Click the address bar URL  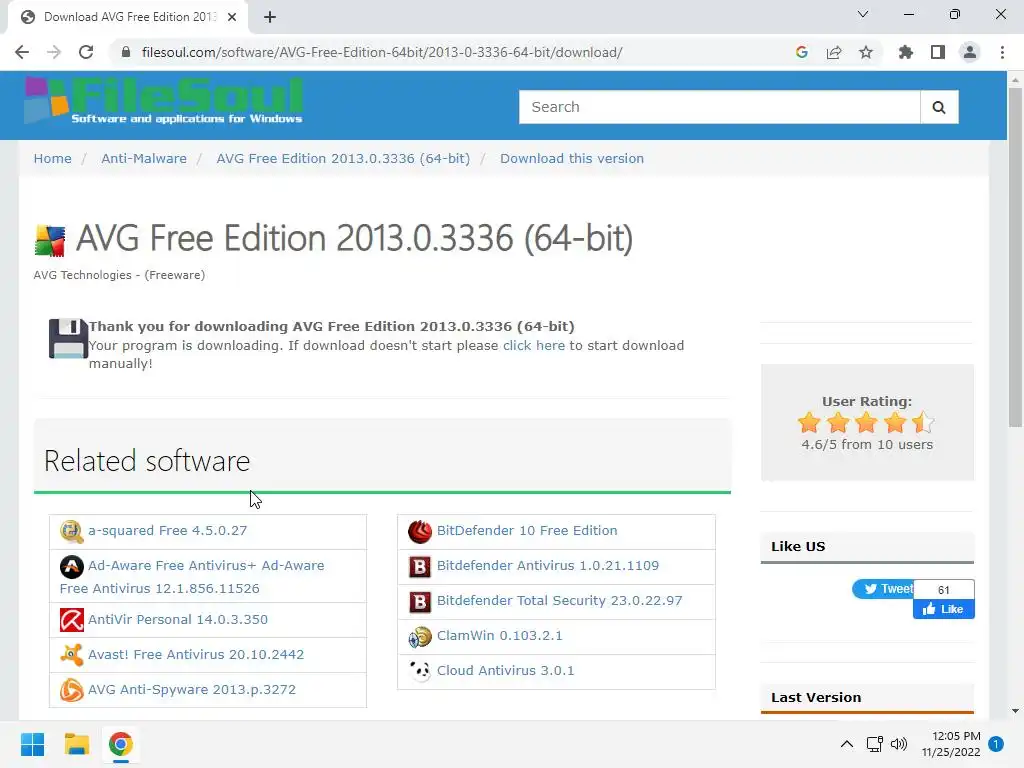(382, 52)
